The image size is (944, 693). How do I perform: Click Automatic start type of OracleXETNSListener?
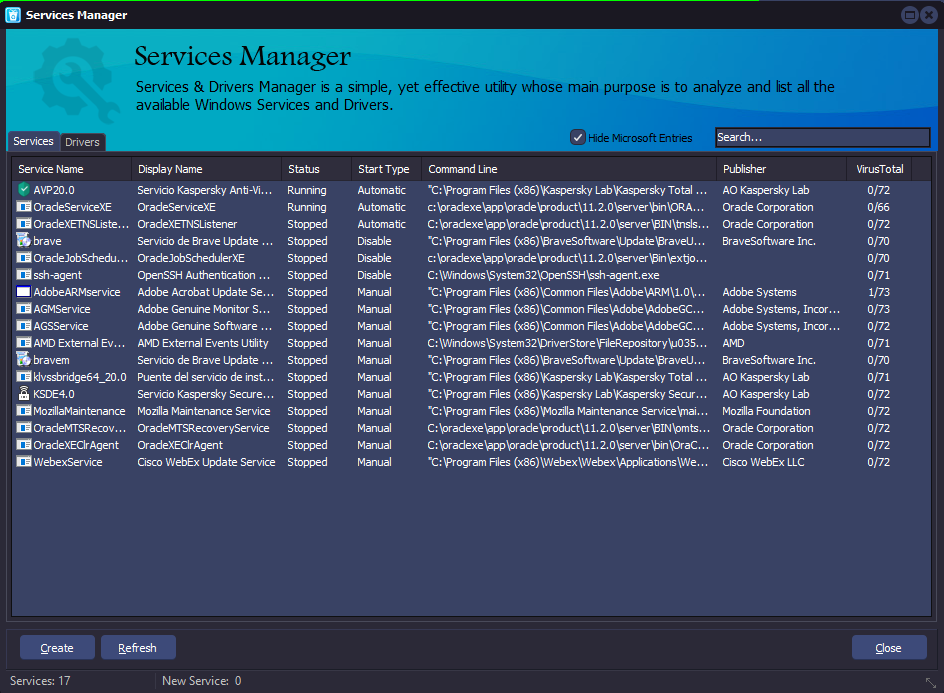tap(382, 223)
